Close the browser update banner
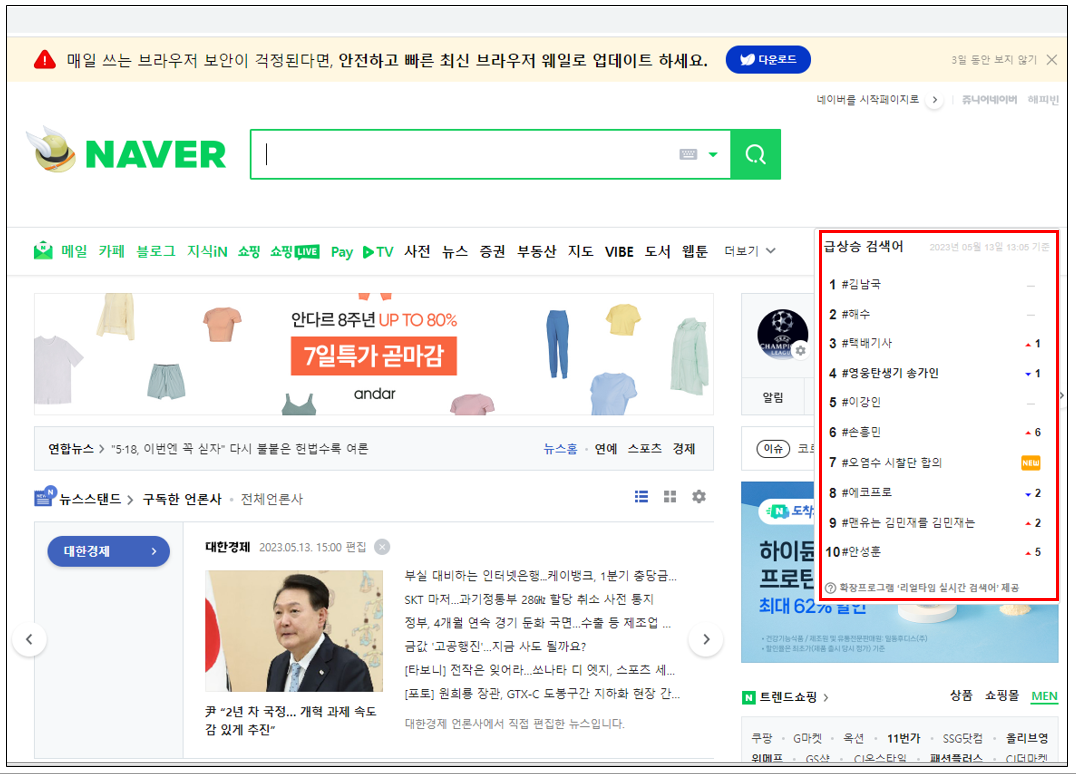Viewport: 1076px width, 774px height. click(x=1051, y=60)
